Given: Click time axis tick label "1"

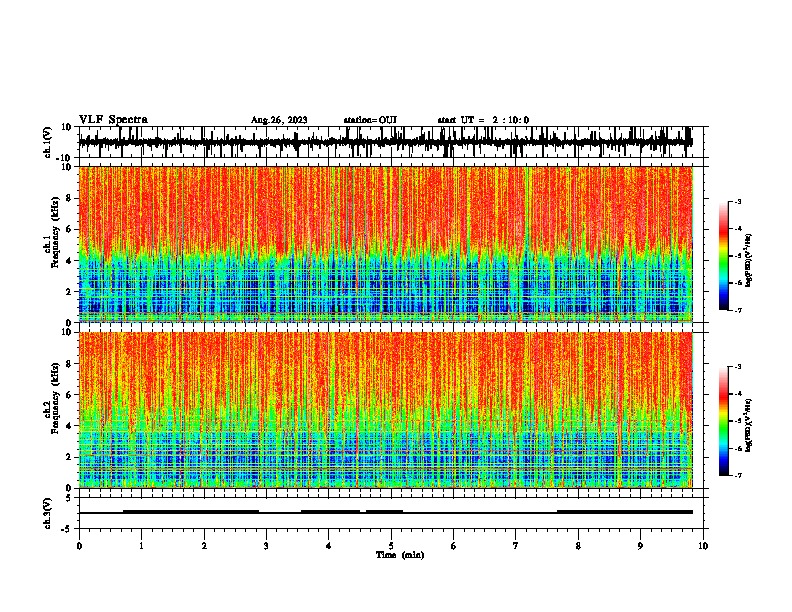Looking at the screenshot, I should click(x=141, y=546).
